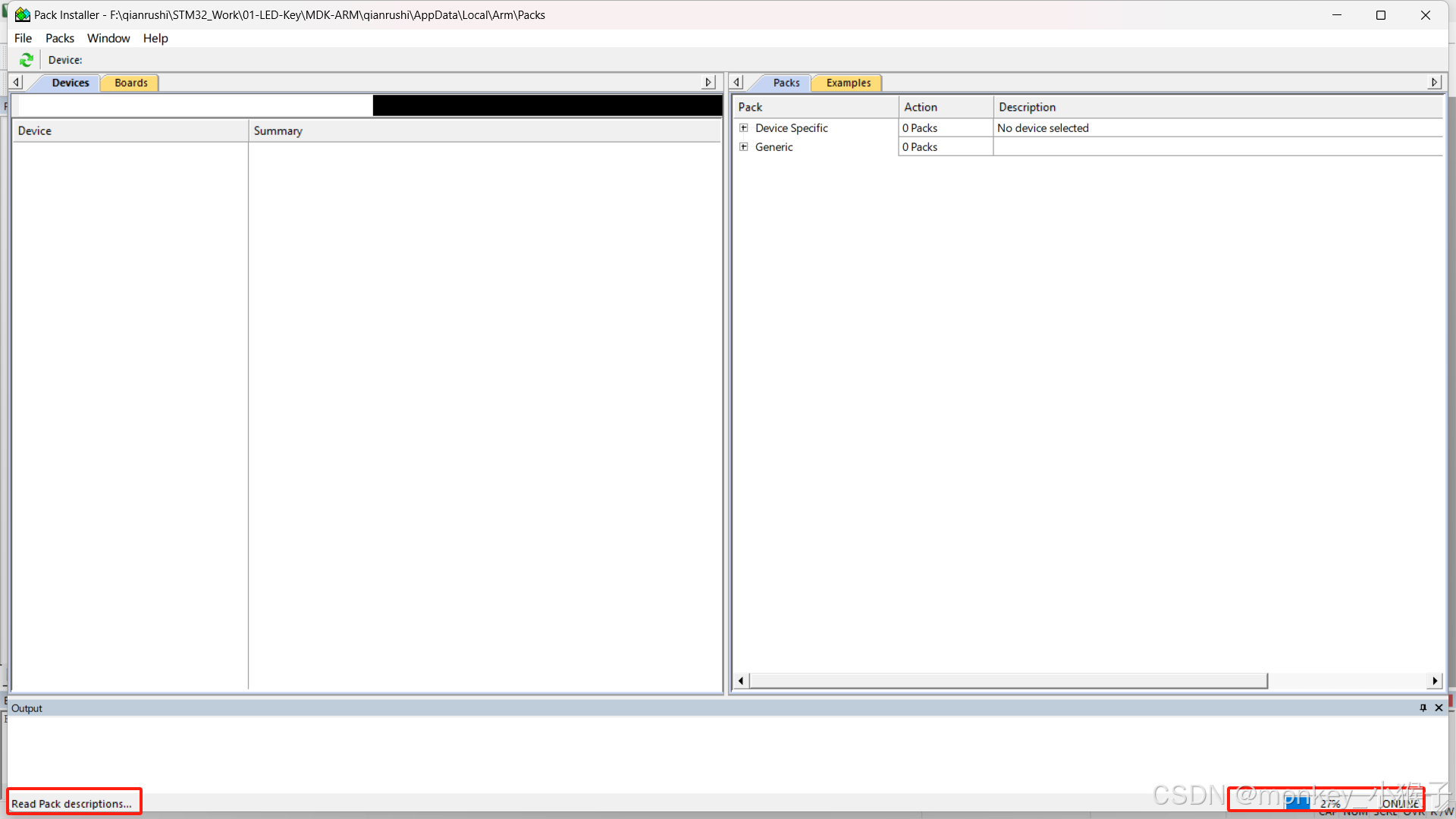Open the Window menu
Viewport: 1456px width, 819px height.
108,38
